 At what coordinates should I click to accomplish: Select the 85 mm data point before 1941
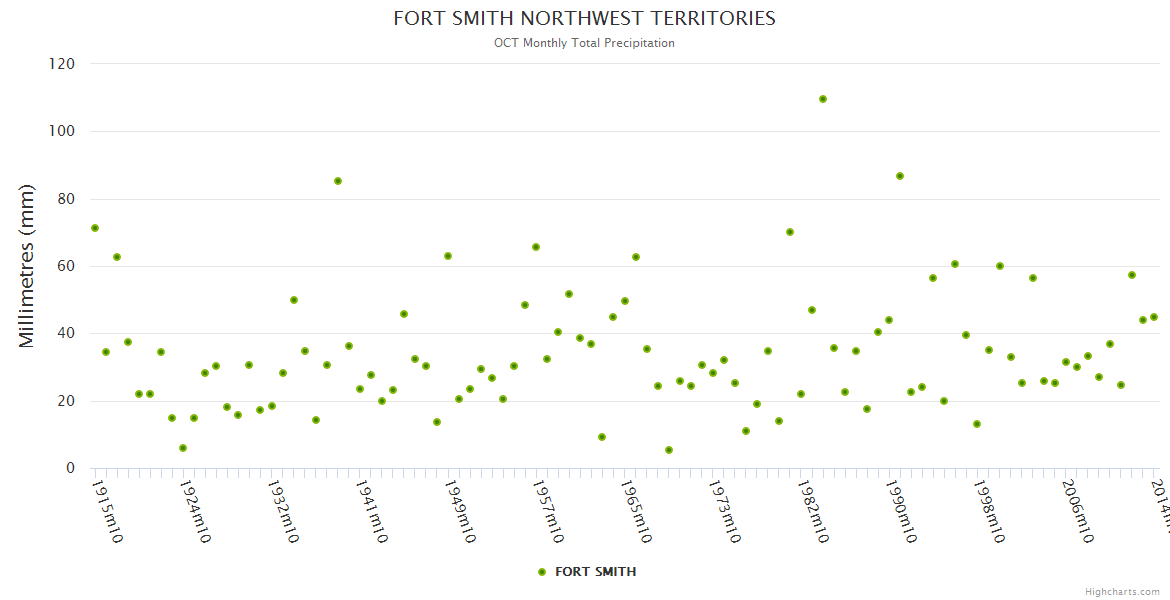338,181
